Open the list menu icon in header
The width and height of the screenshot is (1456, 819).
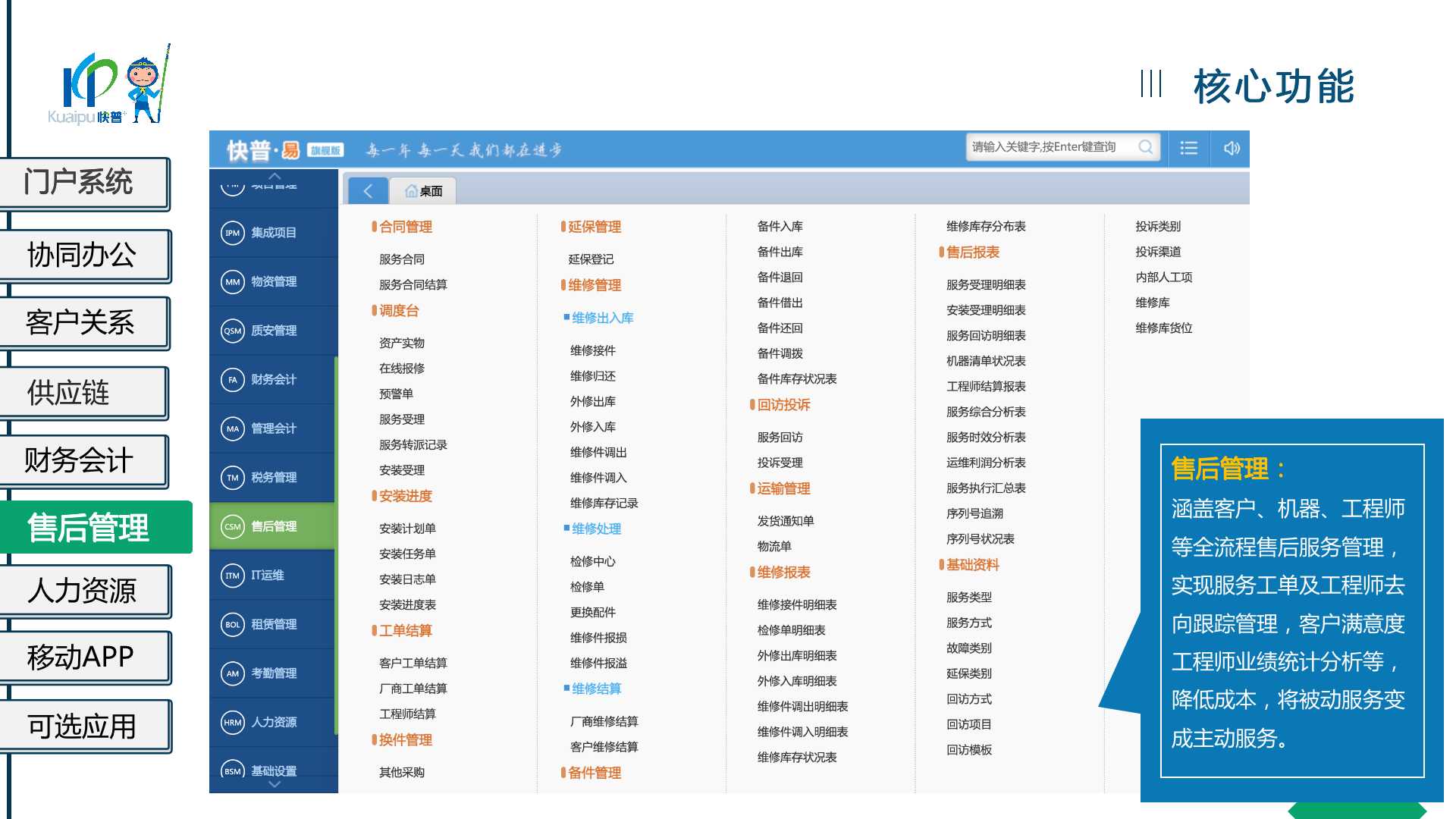click(x=1188, y=149)
